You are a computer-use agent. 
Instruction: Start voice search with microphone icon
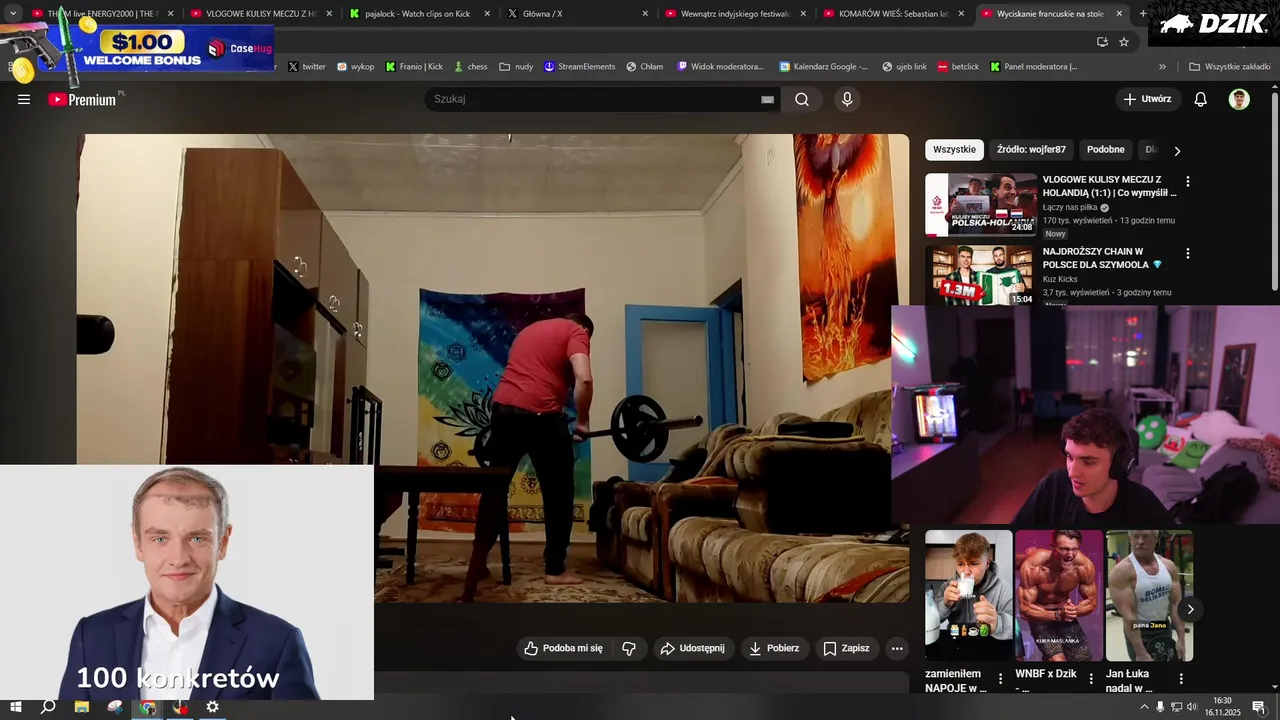pos(847,99)
